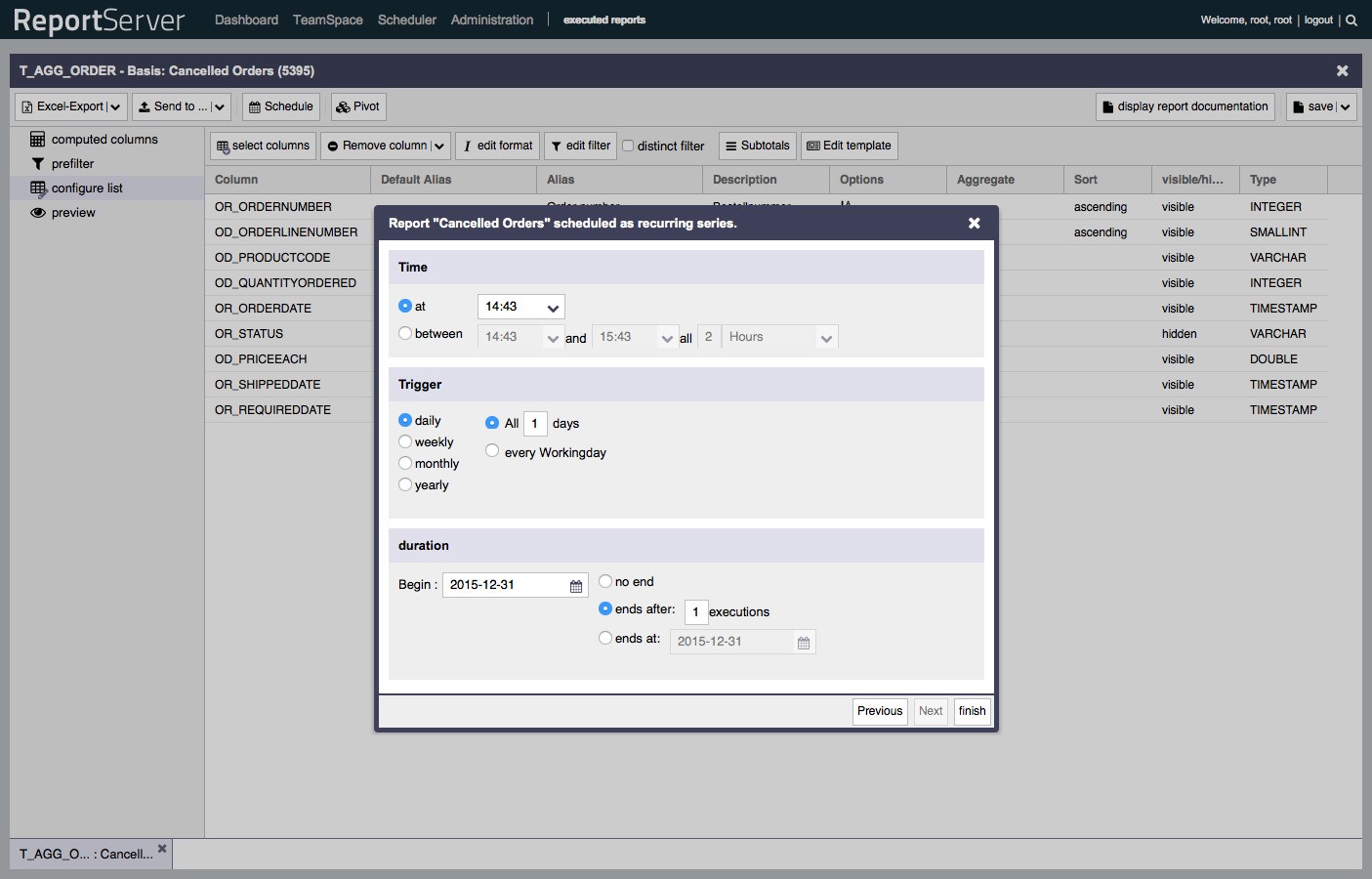Select the weekly trigger radio button
Viewport: 1372px width, 879px height.
[405, 441]
